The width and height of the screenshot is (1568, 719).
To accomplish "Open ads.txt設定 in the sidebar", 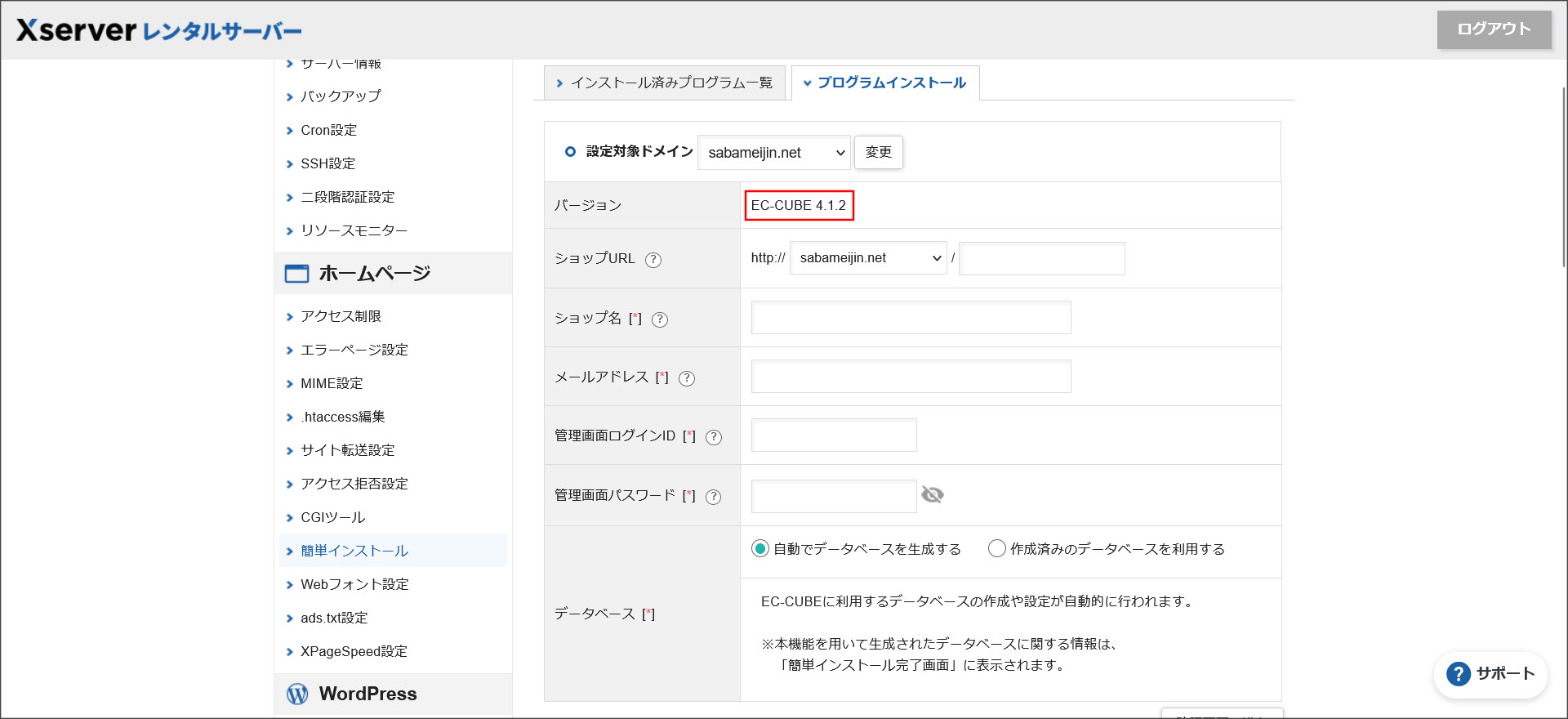I will point(334,618).
